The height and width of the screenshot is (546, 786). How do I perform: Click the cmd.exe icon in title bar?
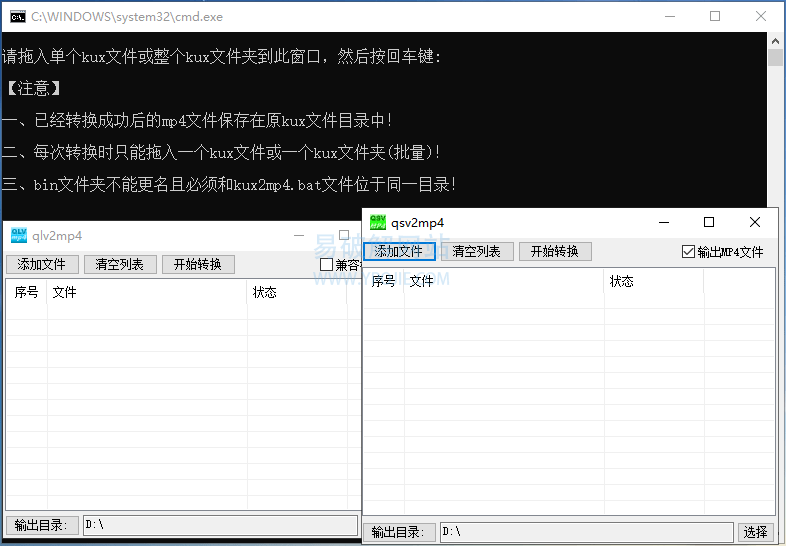click(x=17, y=16)
